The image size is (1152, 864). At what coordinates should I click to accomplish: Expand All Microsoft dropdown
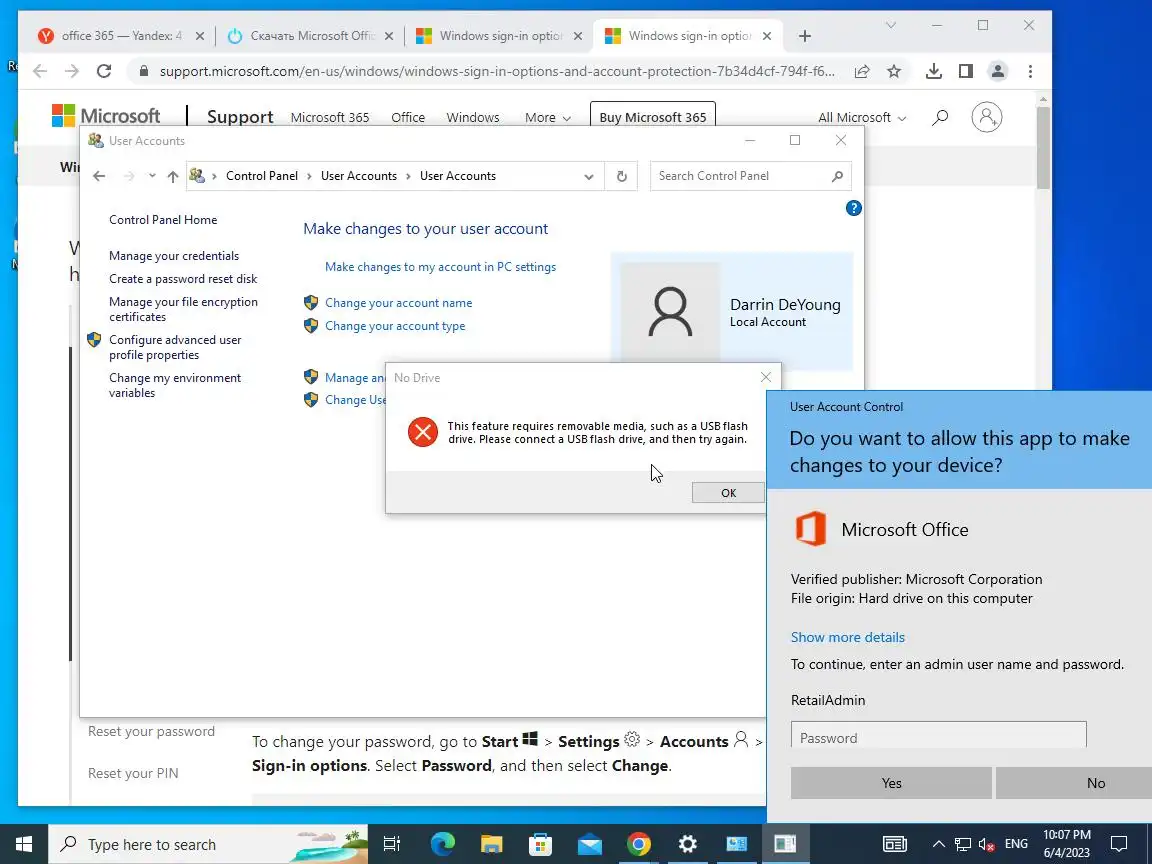862,118
